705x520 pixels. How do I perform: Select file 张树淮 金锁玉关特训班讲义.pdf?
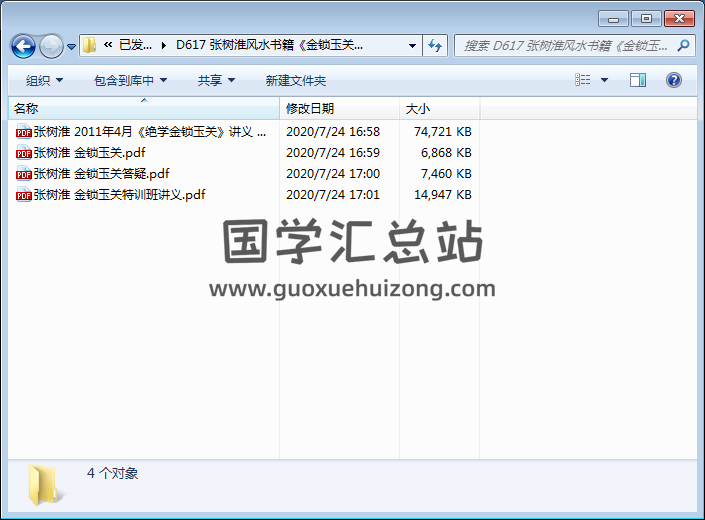[x=119, y=195]
